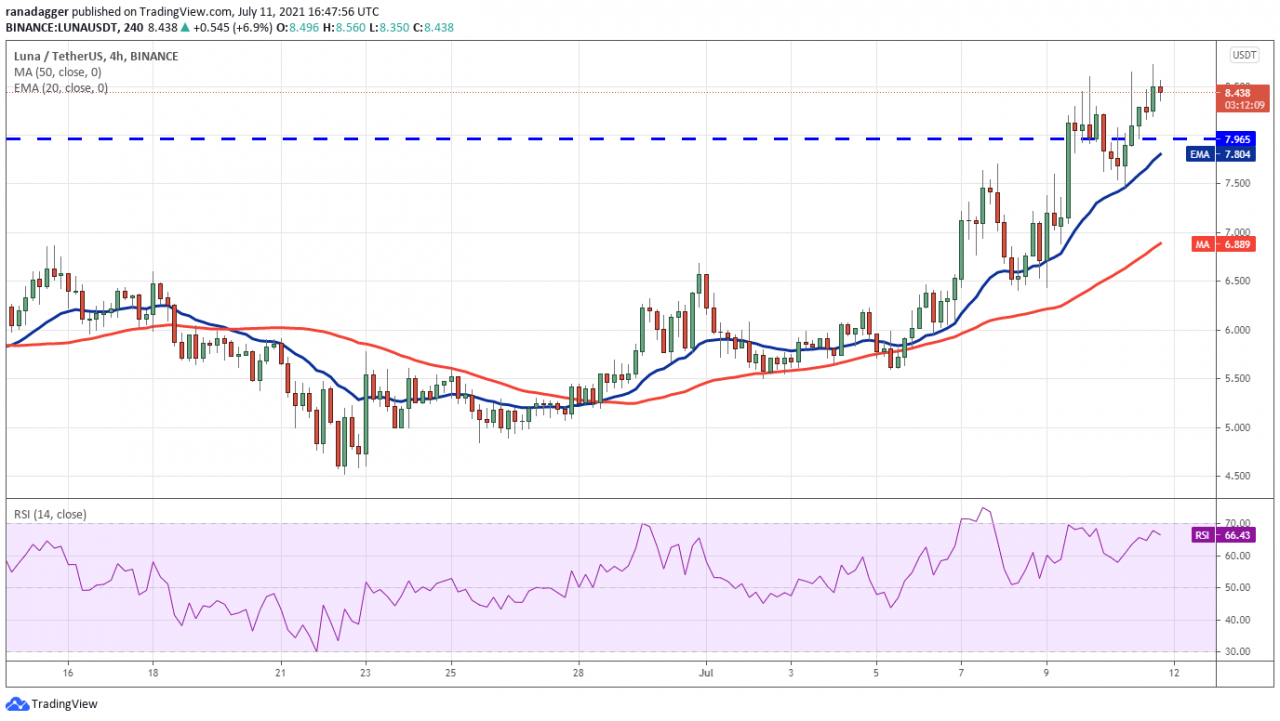Viewport: 1280px width, 721px height.
Task: Select the blue 7.965 price level label
Action: 1239,139
